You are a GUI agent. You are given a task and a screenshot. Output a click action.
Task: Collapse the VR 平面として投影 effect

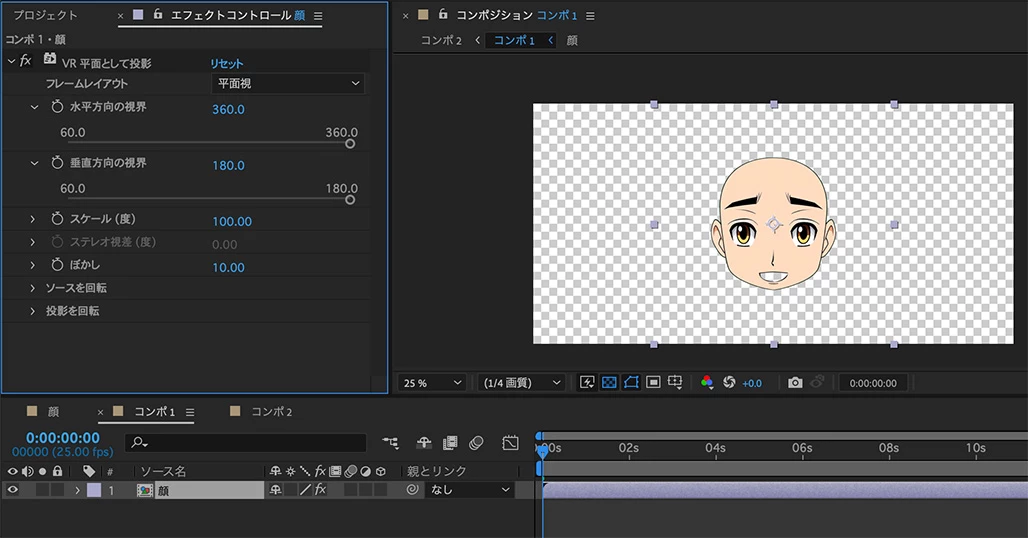[11, 61]
